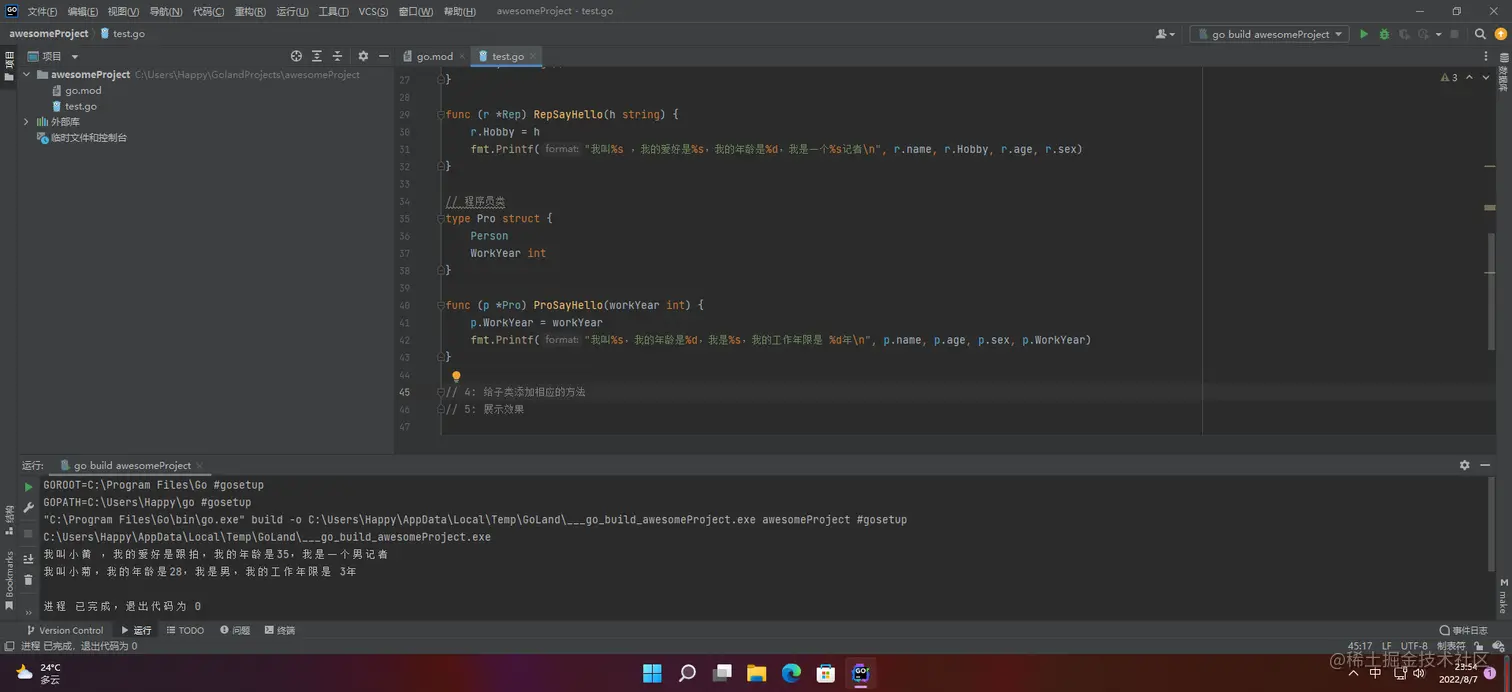Close the go.mod editor tab
This screenshot has height=692, width=1512.
tap(462, 56)
